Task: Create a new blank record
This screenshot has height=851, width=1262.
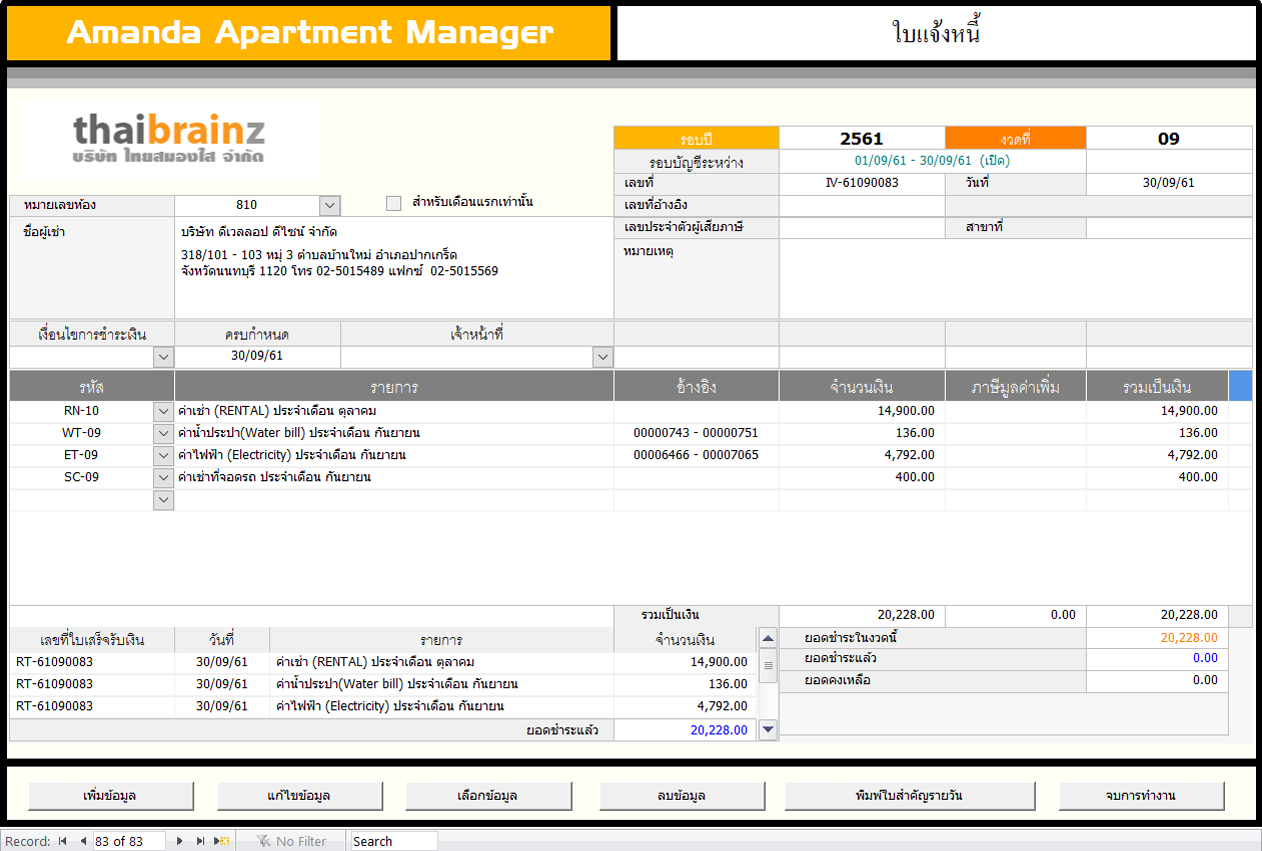Action: [x=224, y=841]
